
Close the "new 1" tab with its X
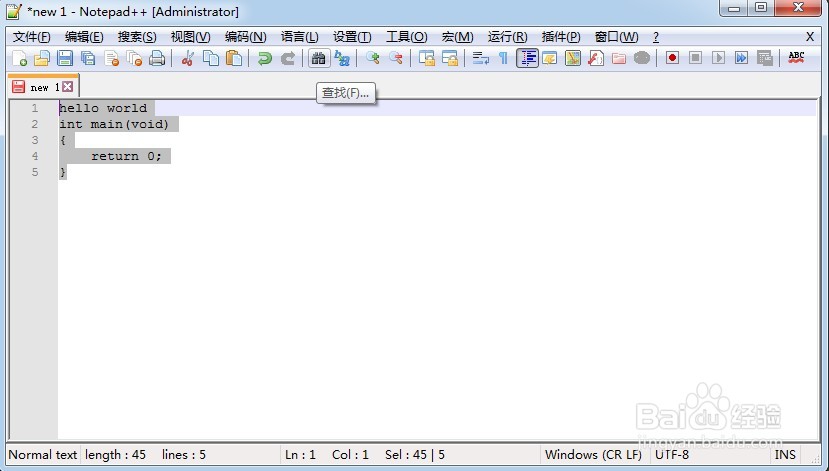68,87
